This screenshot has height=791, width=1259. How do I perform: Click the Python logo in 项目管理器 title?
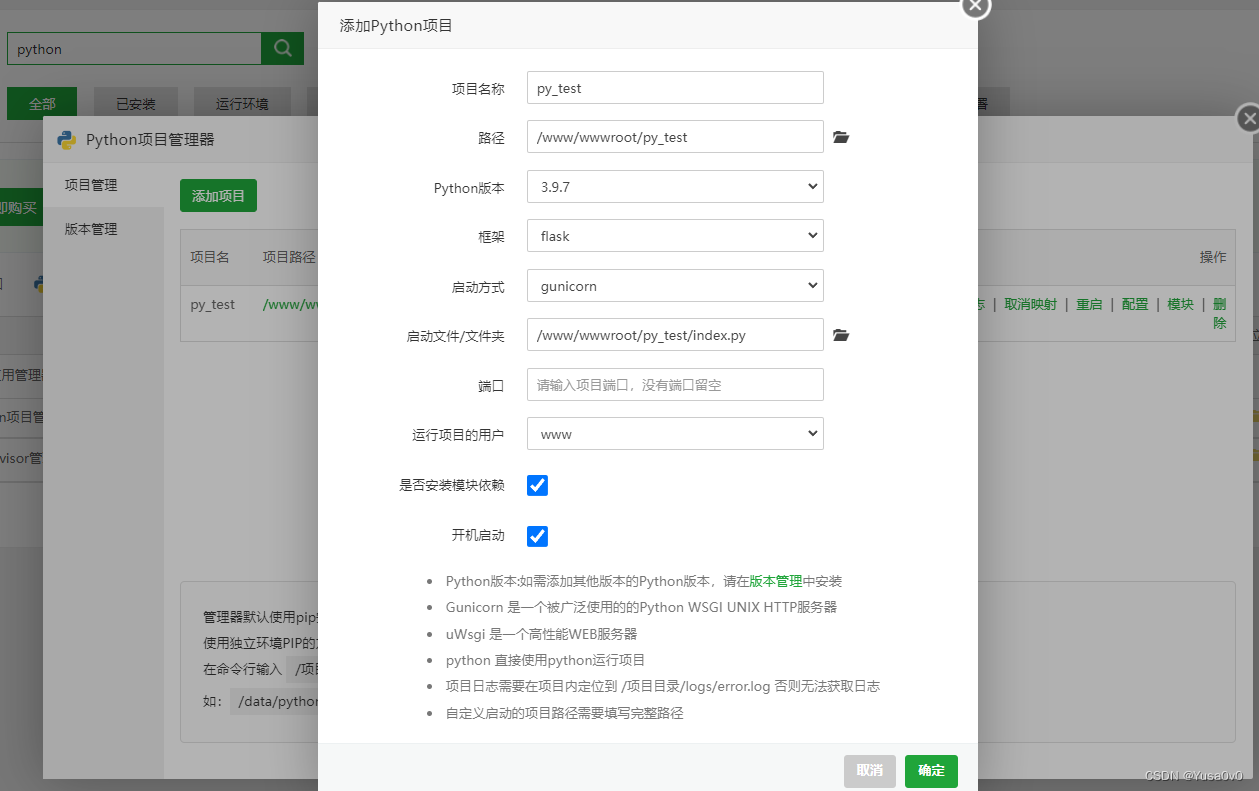(x=67, y=139)
